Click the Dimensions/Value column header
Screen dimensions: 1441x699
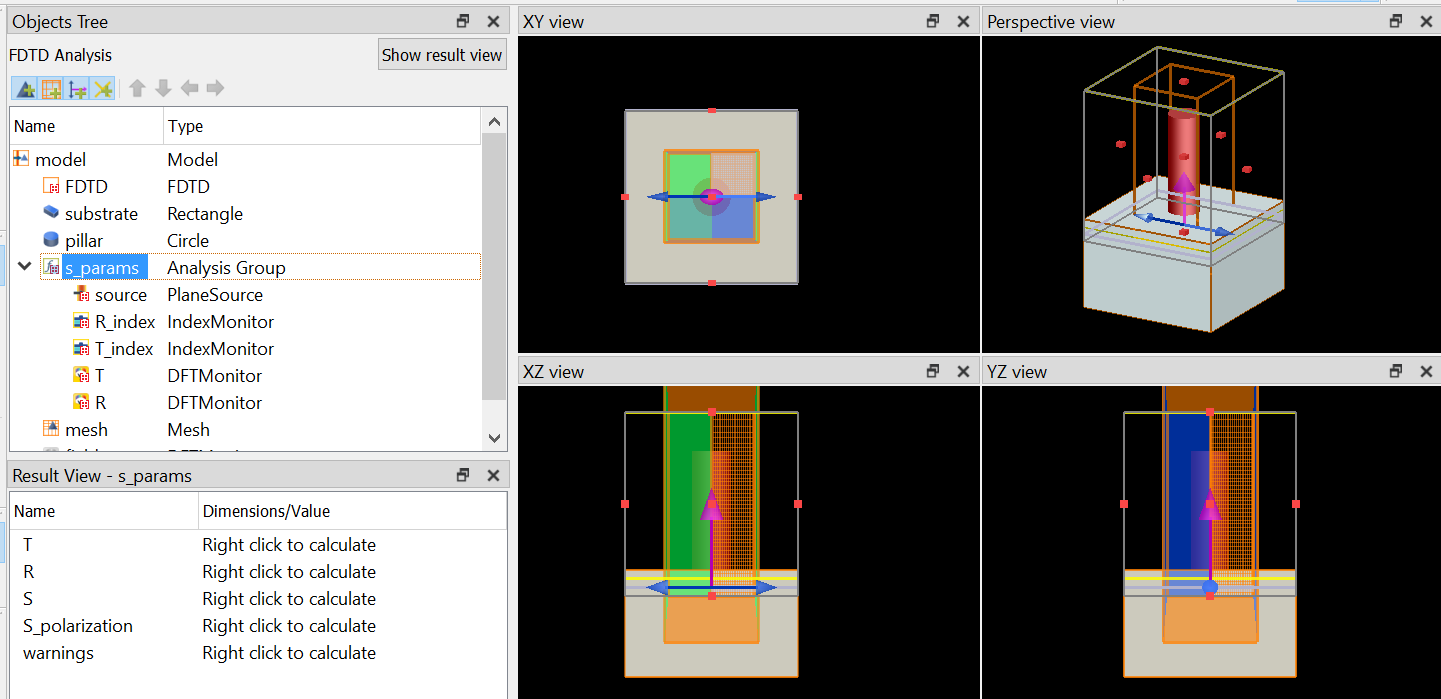point(352,511)
